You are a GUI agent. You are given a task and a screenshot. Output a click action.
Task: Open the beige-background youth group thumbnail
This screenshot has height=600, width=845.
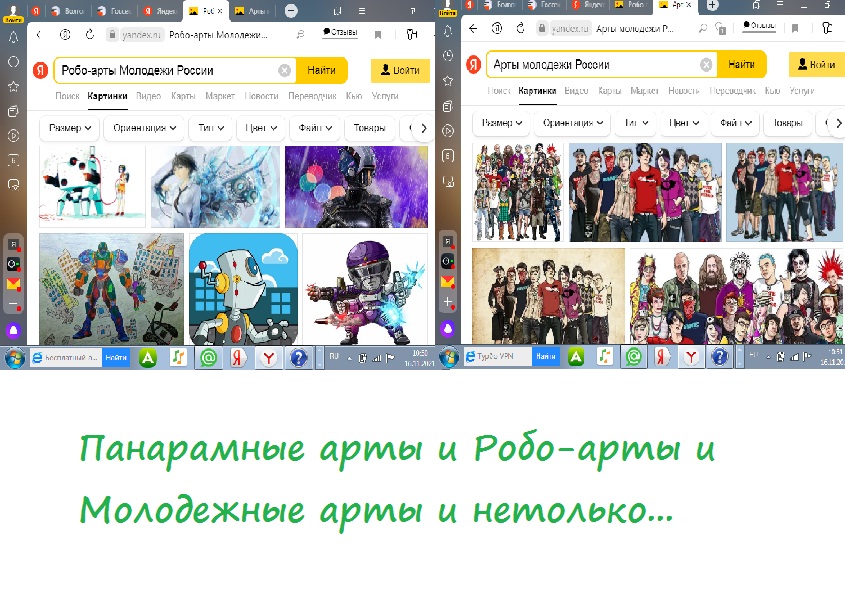tap(549, 296)
